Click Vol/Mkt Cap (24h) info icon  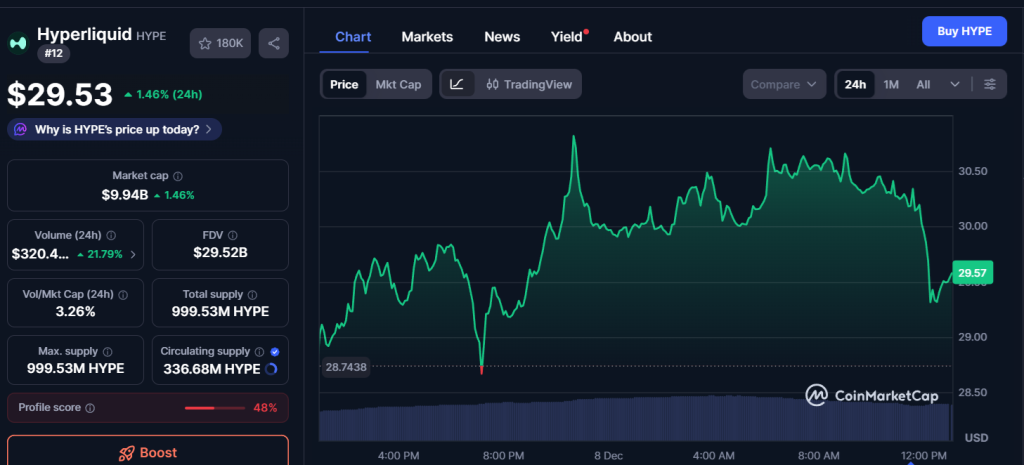pos(123,295)
